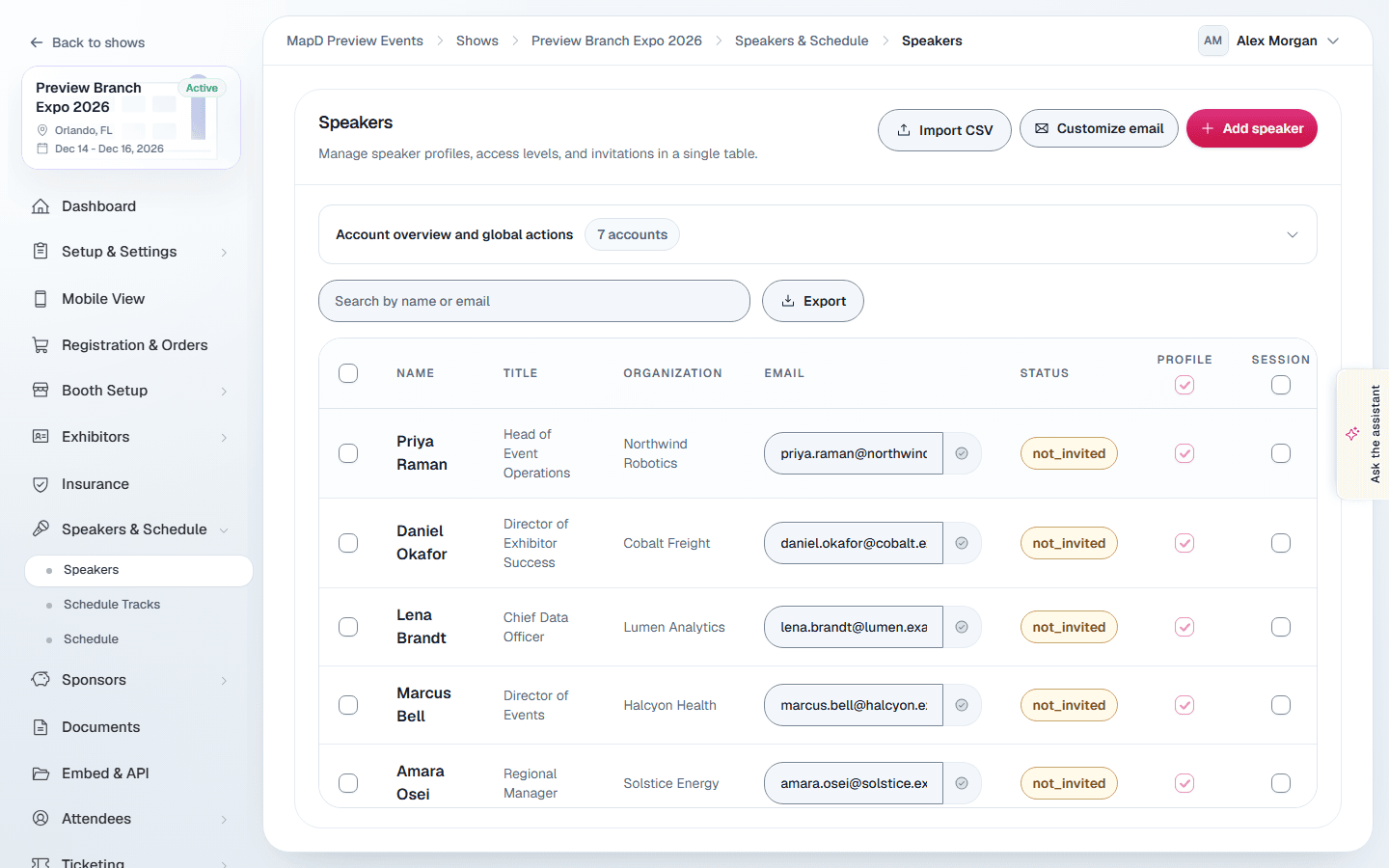This screenshot has width=1389, height=868.
Task: Click the Search by name or email field
Action: (x=534, y=301)
